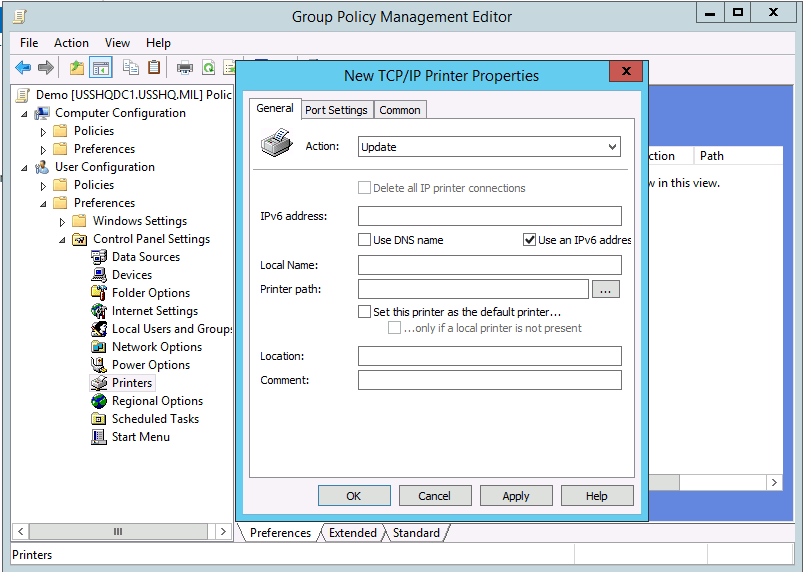Open the Action dropdown set to Update

click(x=489, y=147)
